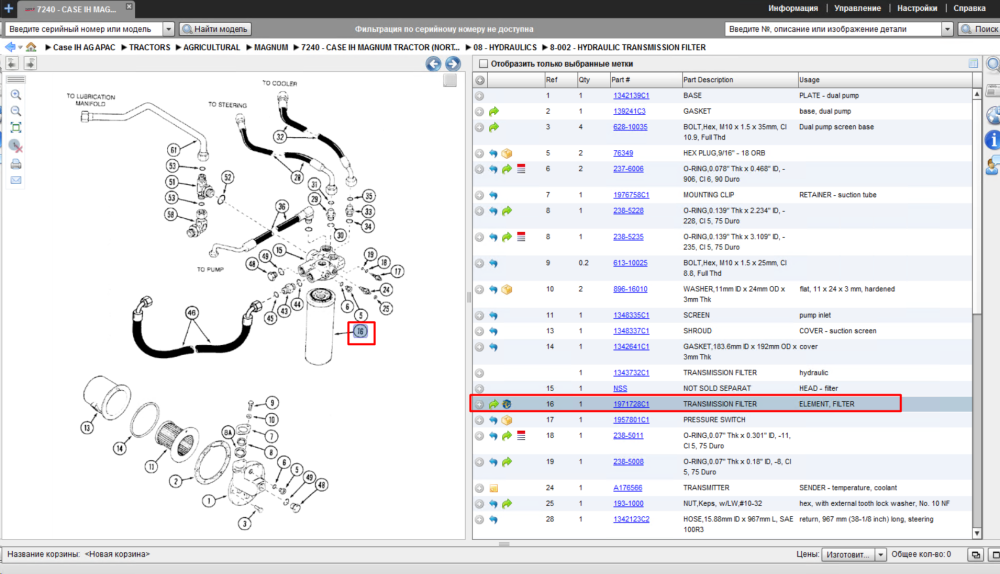The width and height of the screenshot is (1000, 574).
Task: Expand TRACTORS breadcrumb level
Action: point(124,47)
